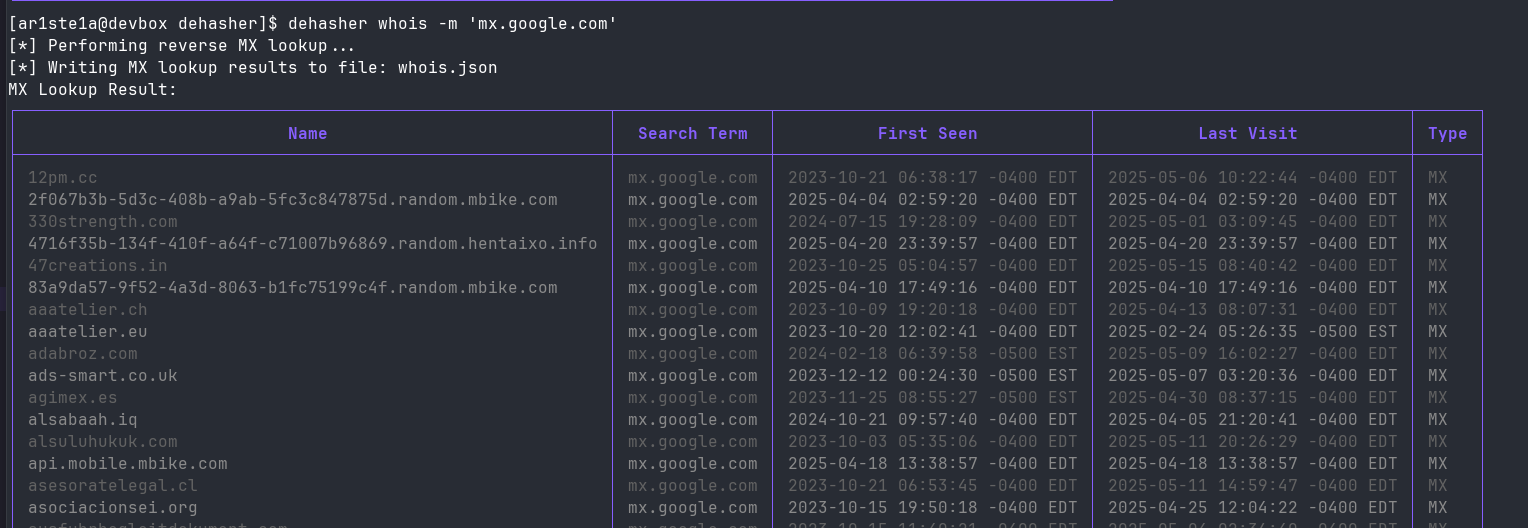Click the 'First Seen' column header
1528x528 pixels.
point(927,133)
